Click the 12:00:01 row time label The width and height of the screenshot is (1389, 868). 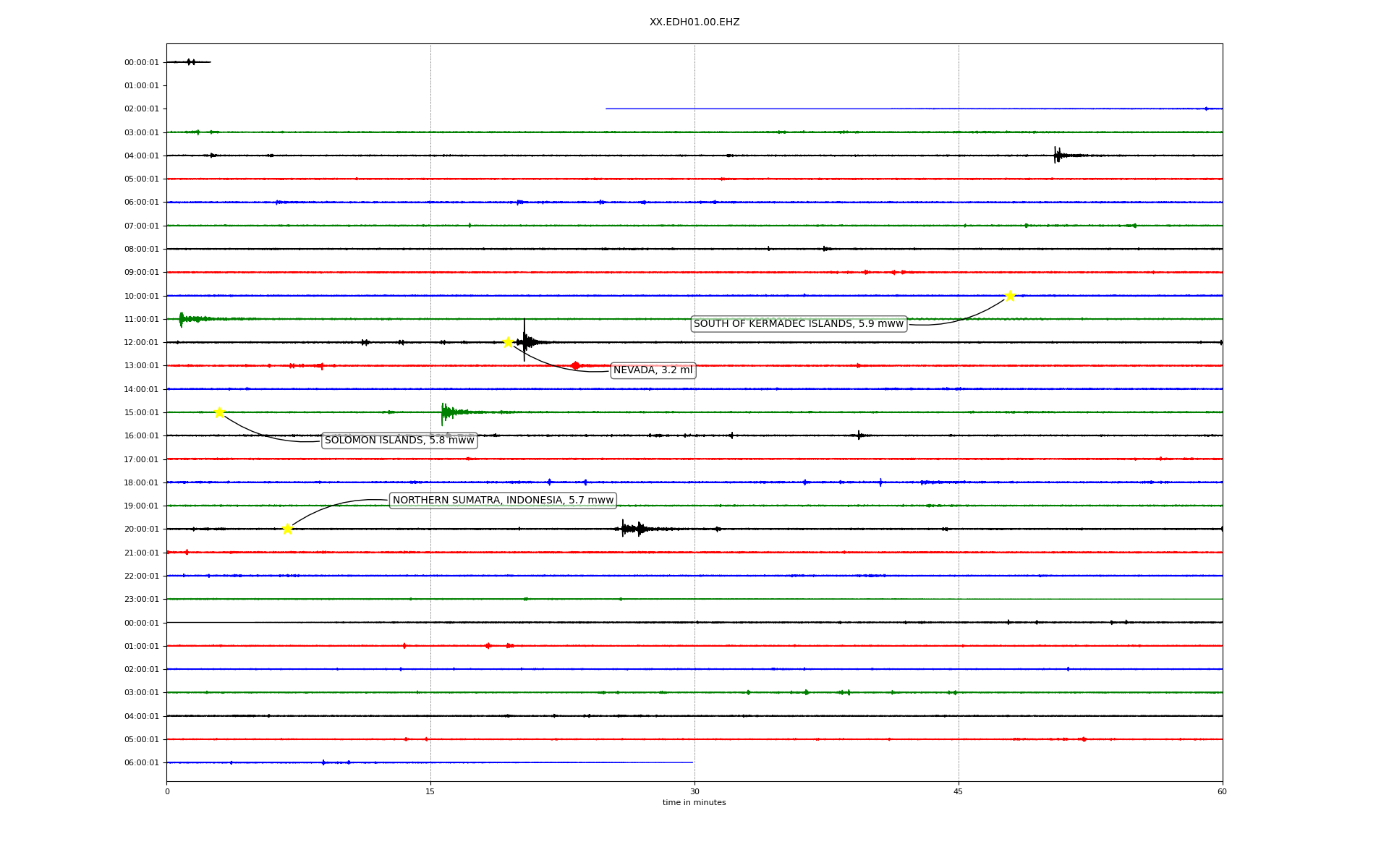[141, 343]
